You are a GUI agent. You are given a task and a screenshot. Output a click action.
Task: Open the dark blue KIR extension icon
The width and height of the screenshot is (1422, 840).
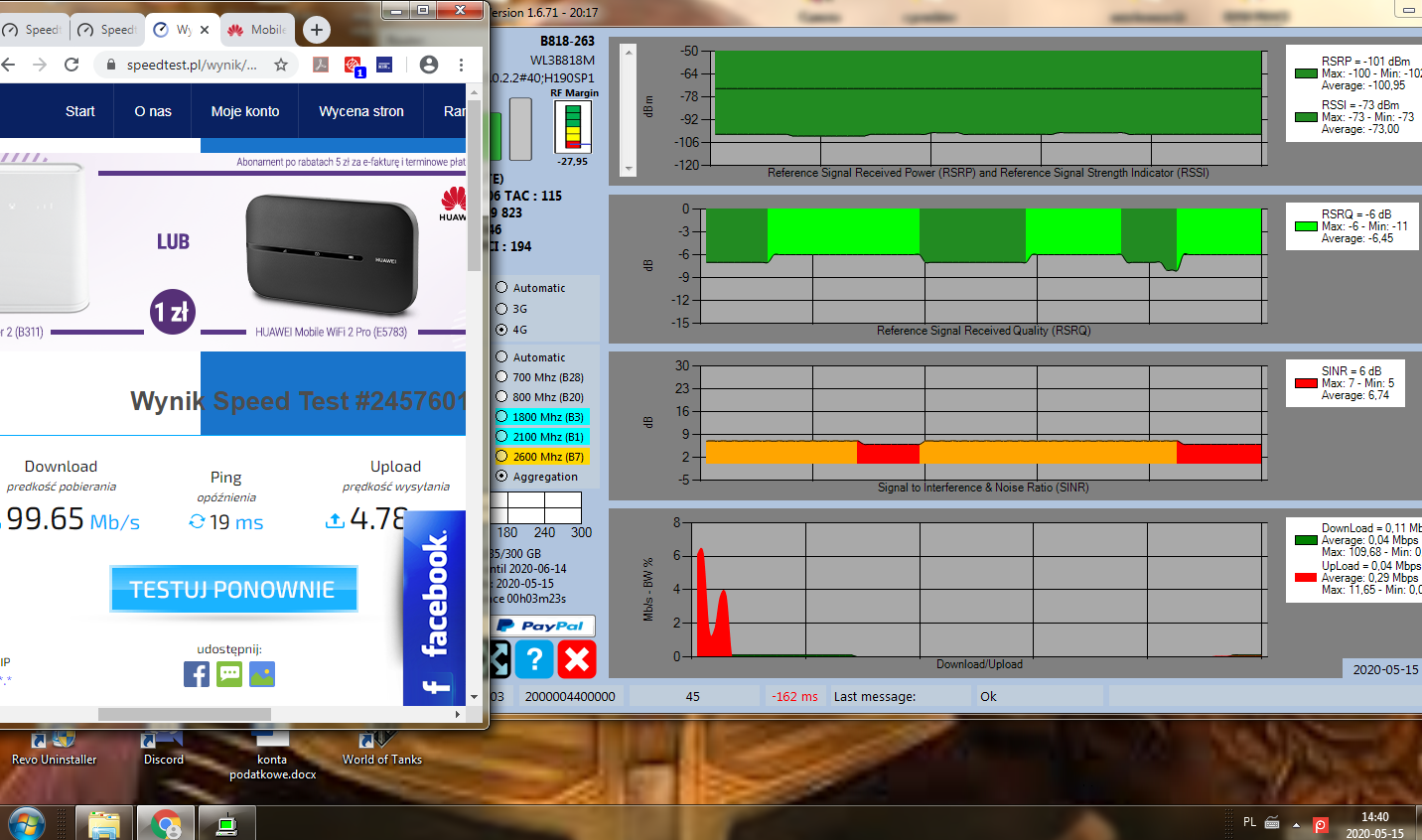(384, 65)
